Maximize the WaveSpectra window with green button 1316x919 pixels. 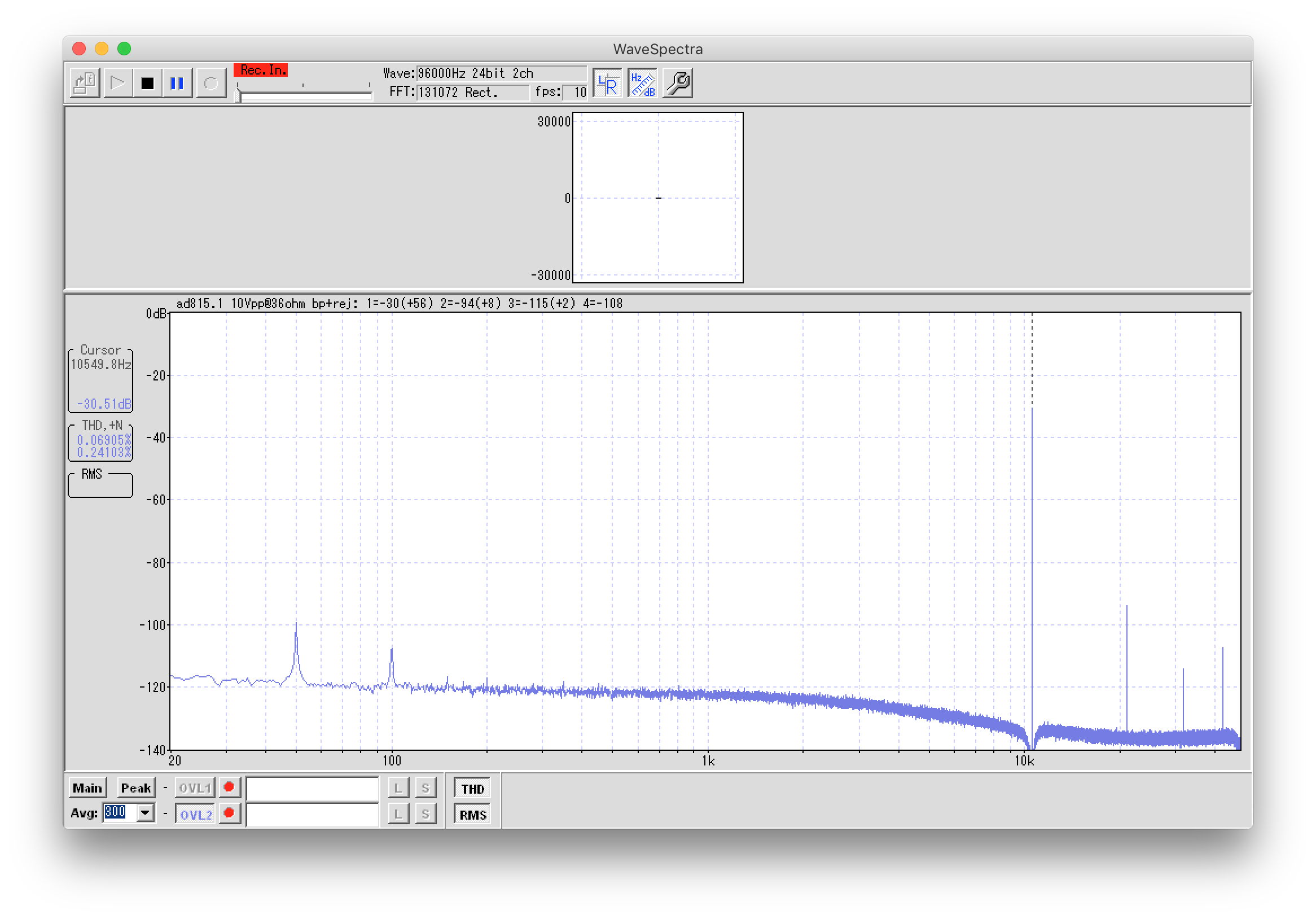point(124,49)
